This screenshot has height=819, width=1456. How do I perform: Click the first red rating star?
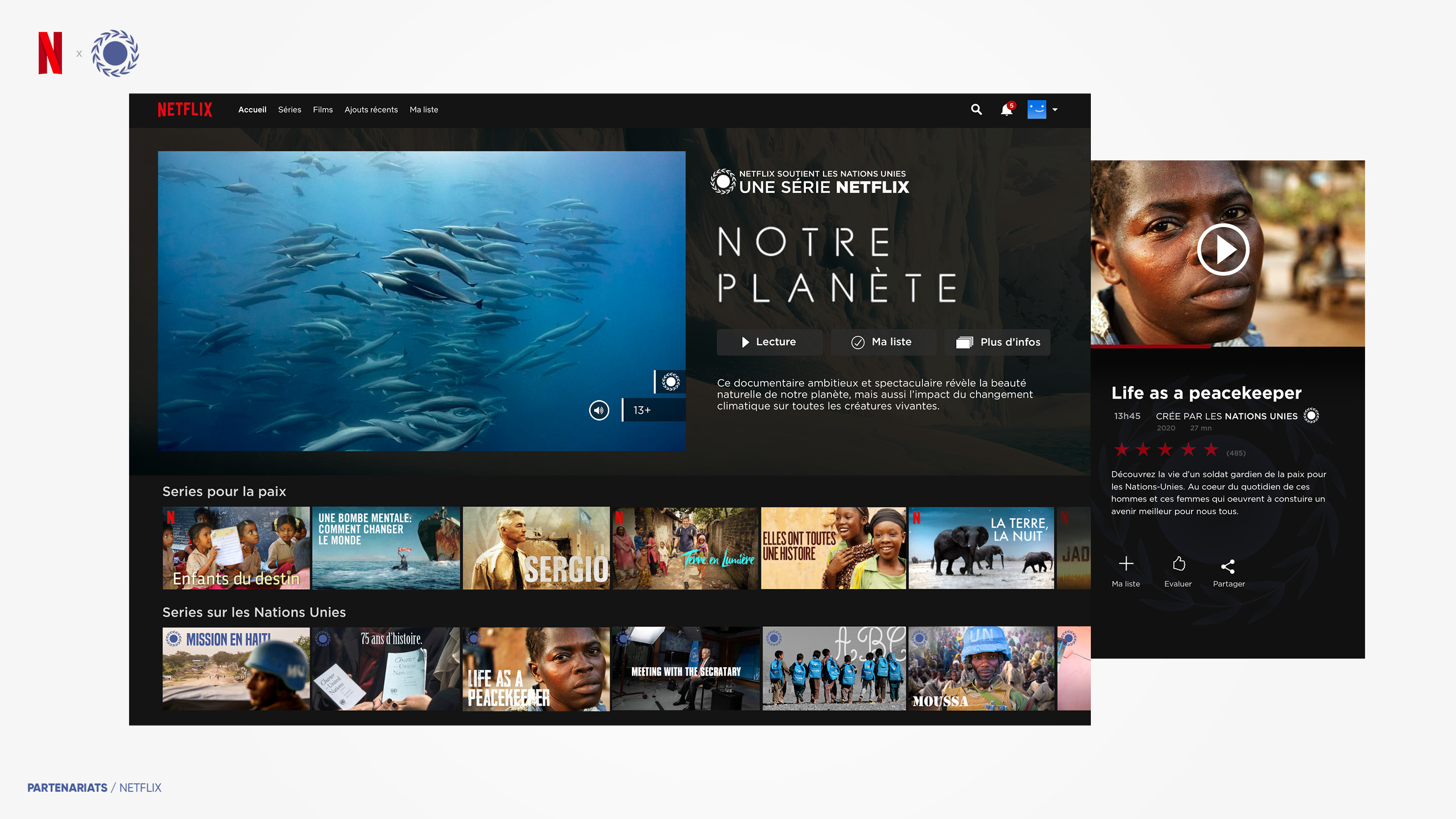point(1122,450)
